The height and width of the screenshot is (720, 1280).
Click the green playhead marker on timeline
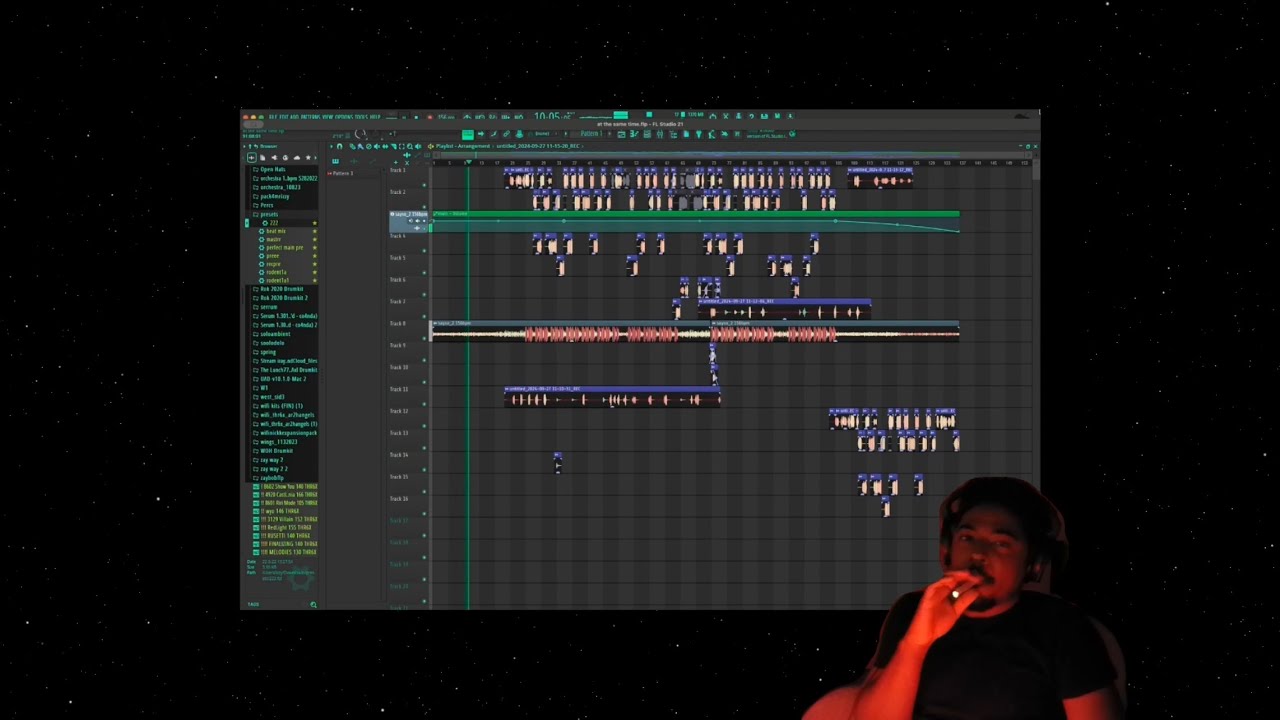click(x=468, y=163)
